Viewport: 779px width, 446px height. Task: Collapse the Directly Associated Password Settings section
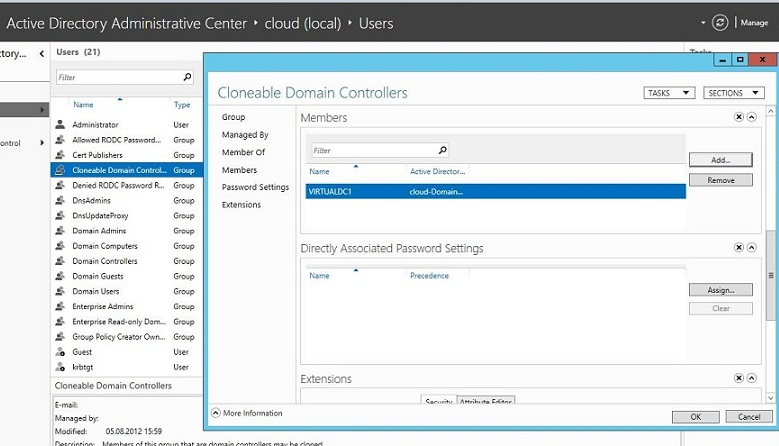click(752, 247)
